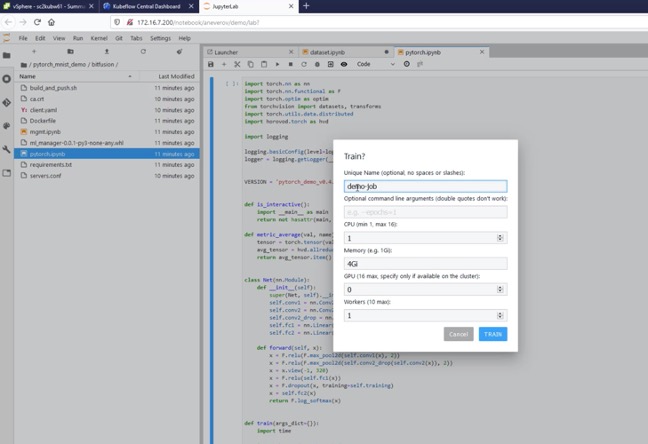Click the CPU count stepper arrows
The height and width of the screenshot is (444, 648).
(x=501, y=238)
